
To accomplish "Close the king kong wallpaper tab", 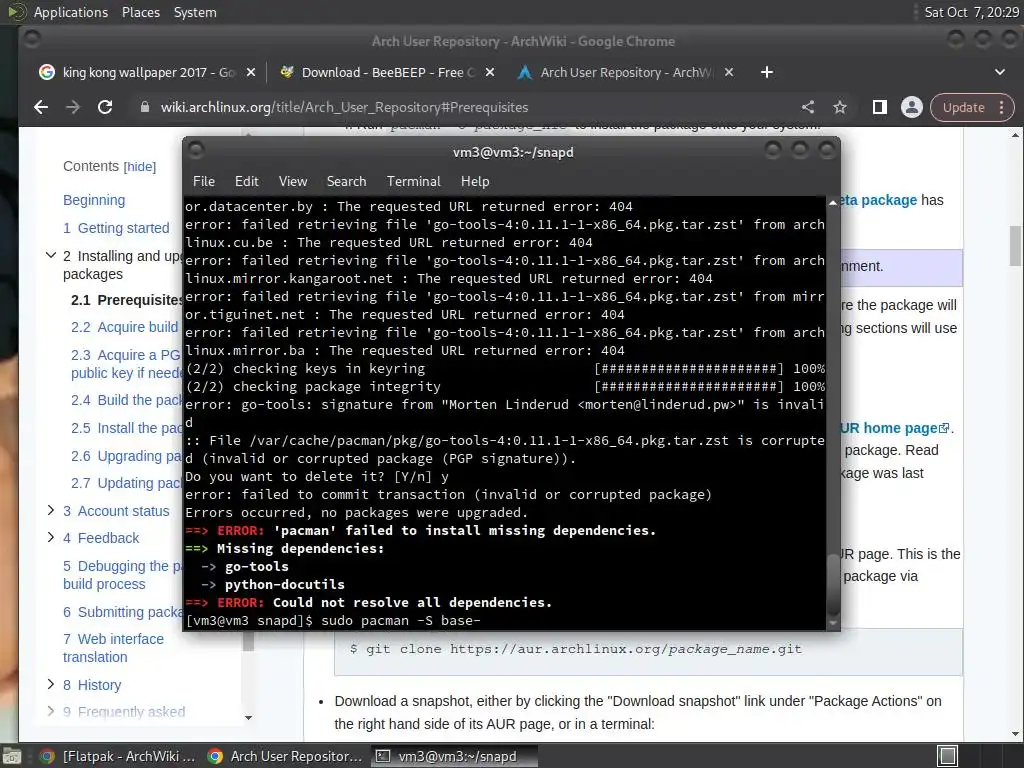I will point(251,72).
